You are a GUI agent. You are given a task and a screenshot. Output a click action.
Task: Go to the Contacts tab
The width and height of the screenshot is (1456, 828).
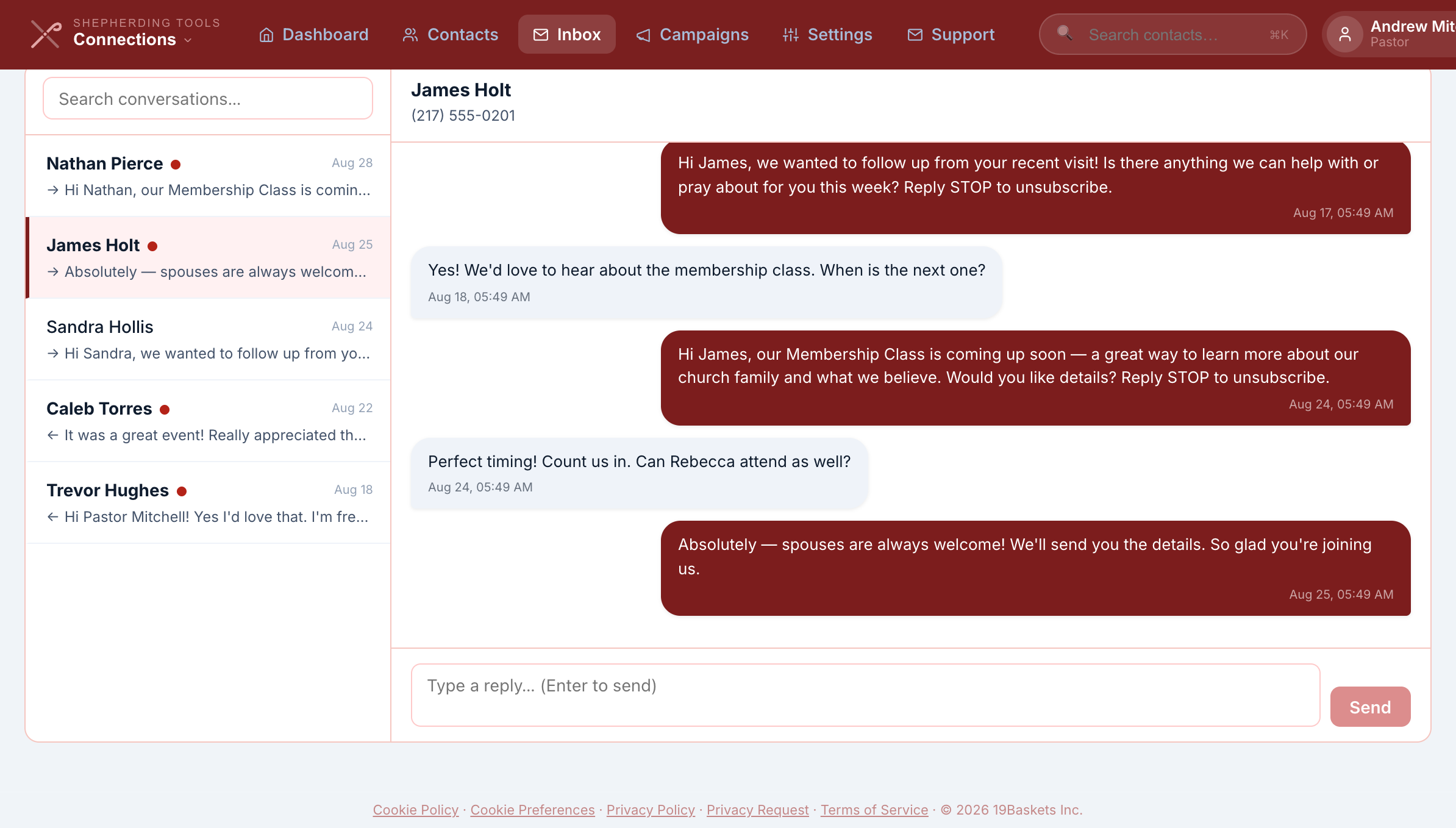click(450, 34)
